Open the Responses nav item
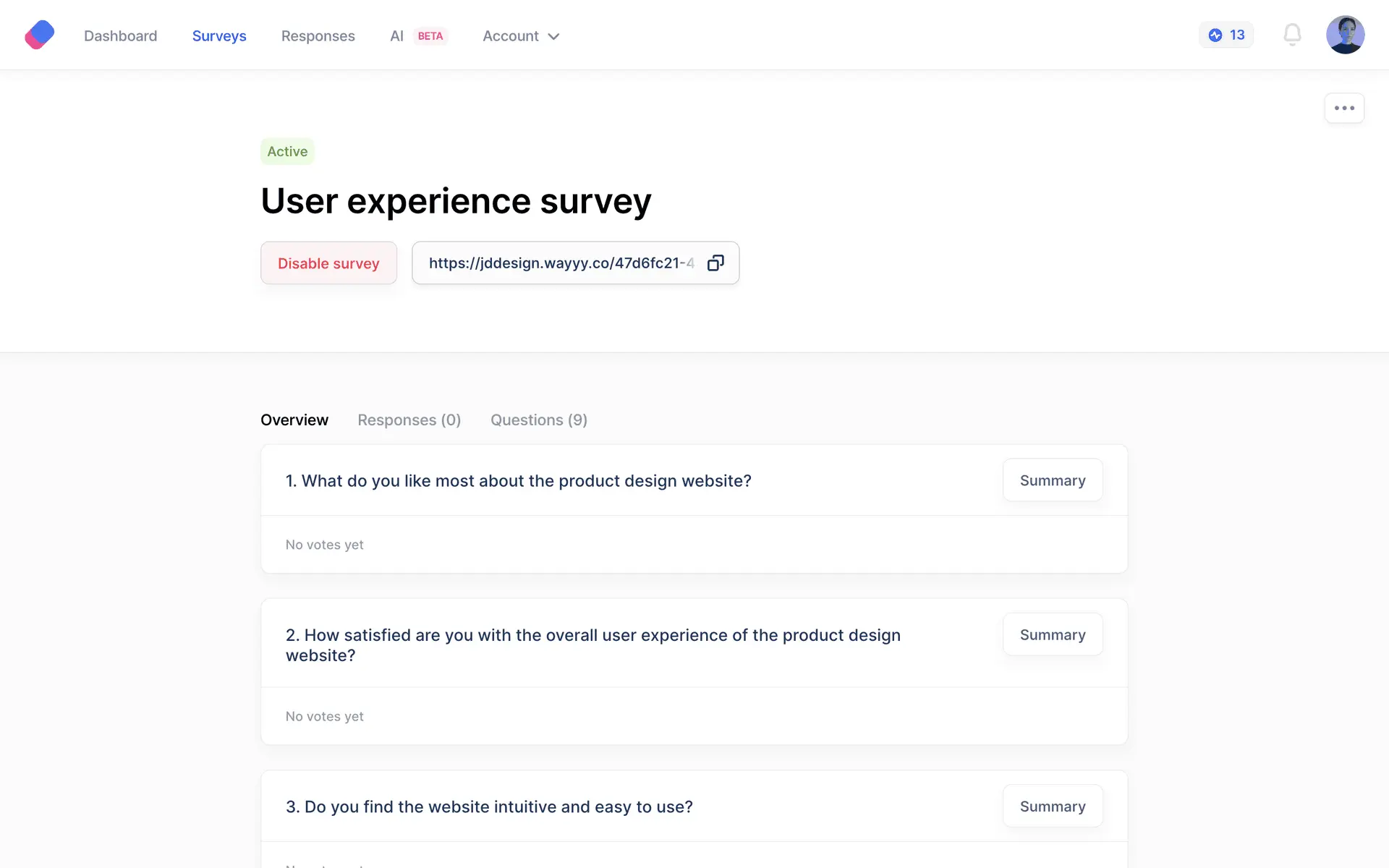This screenshot has width=1389, height=868. point(318,36)
